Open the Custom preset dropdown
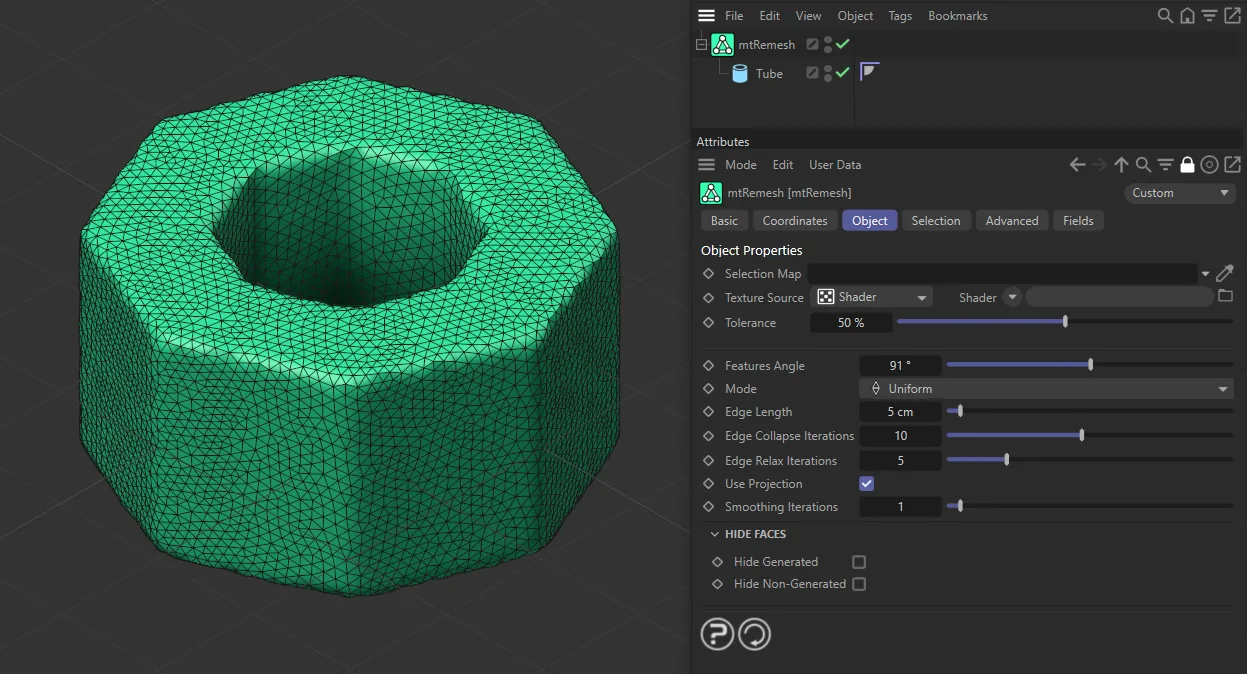Viewport: 1247px width, 674px height. [x=1180, y=193]
